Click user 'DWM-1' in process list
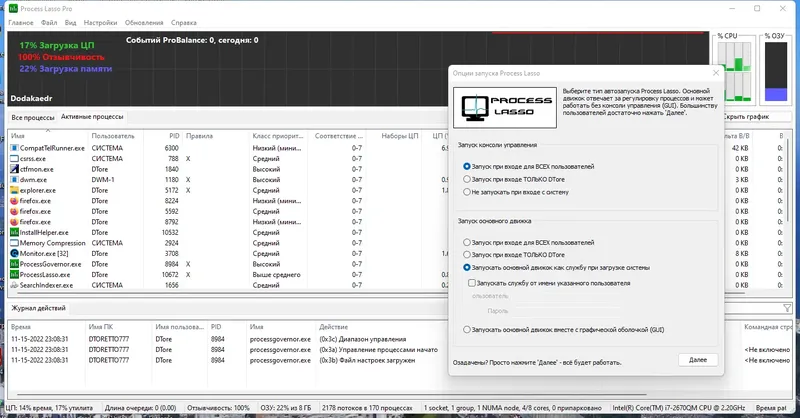The width and height of the screenshot is (800, 418). 103,180
